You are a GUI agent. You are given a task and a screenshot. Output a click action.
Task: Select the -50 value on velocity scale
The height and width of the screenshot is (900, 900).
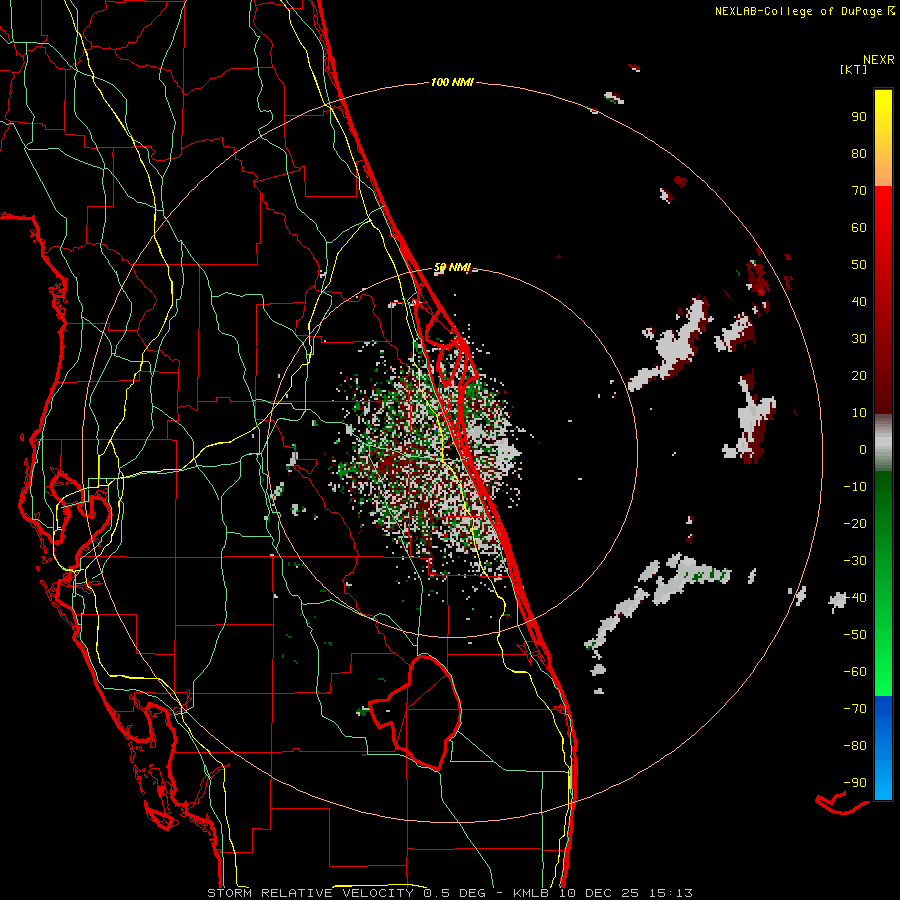[855, 635]
